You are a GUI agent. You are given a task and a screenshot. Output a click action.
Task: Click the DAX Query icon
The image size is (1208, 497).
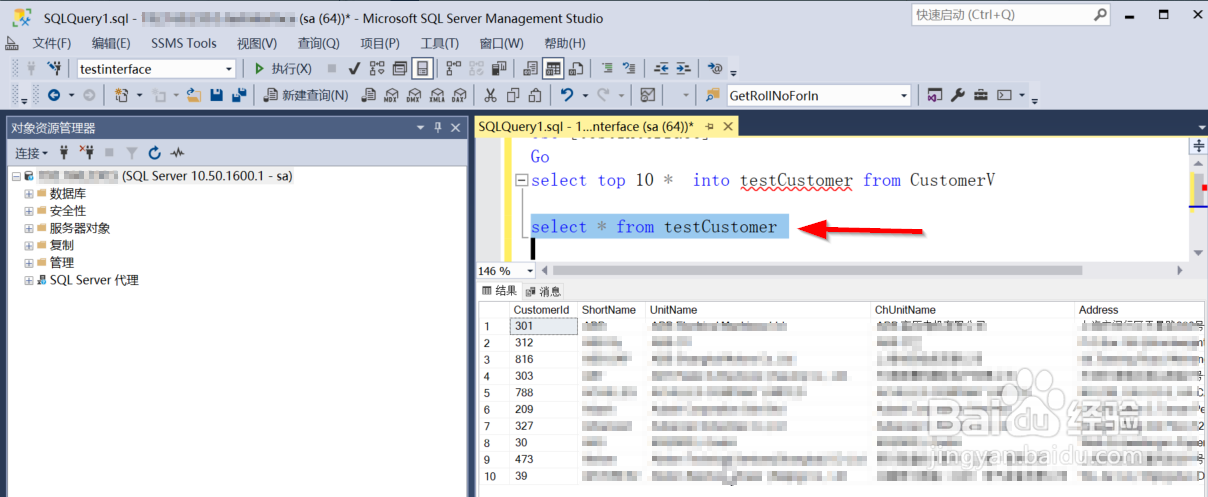459,95
